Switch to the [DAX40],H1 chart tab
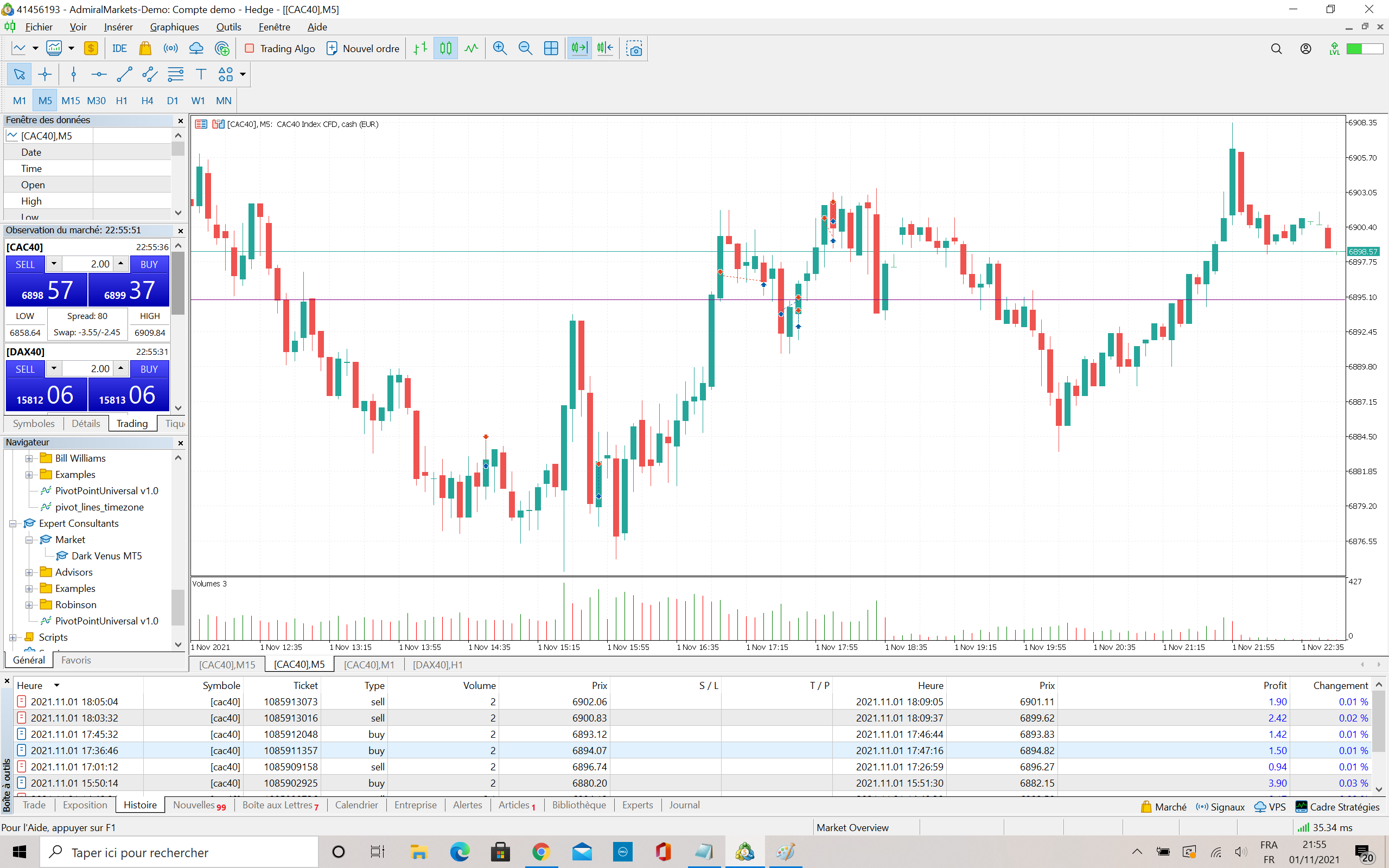This screenshot has width=1389, height=868. tap(437, 665)
